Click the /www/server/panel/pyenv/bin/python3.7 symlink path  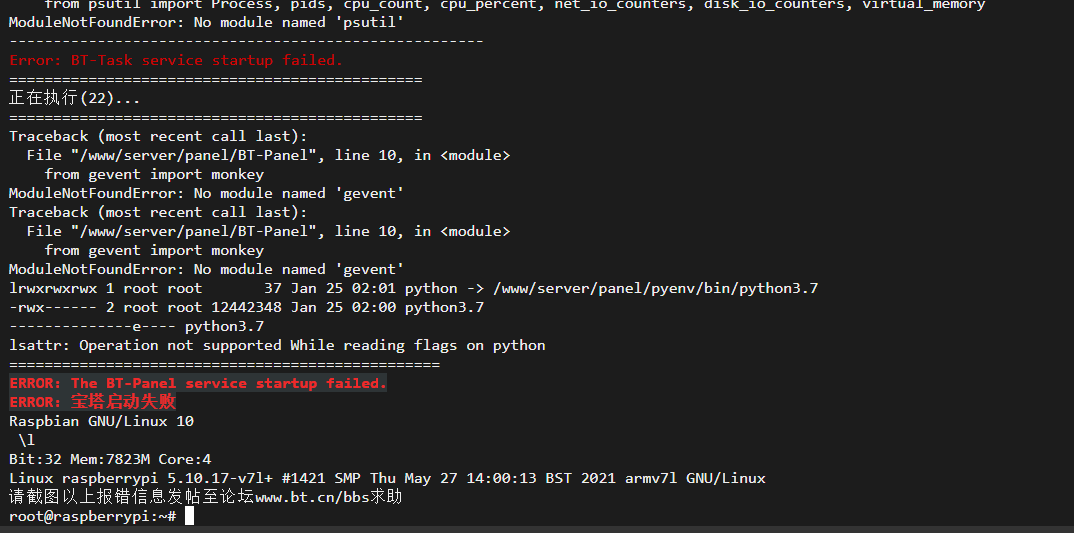[655, 288]
